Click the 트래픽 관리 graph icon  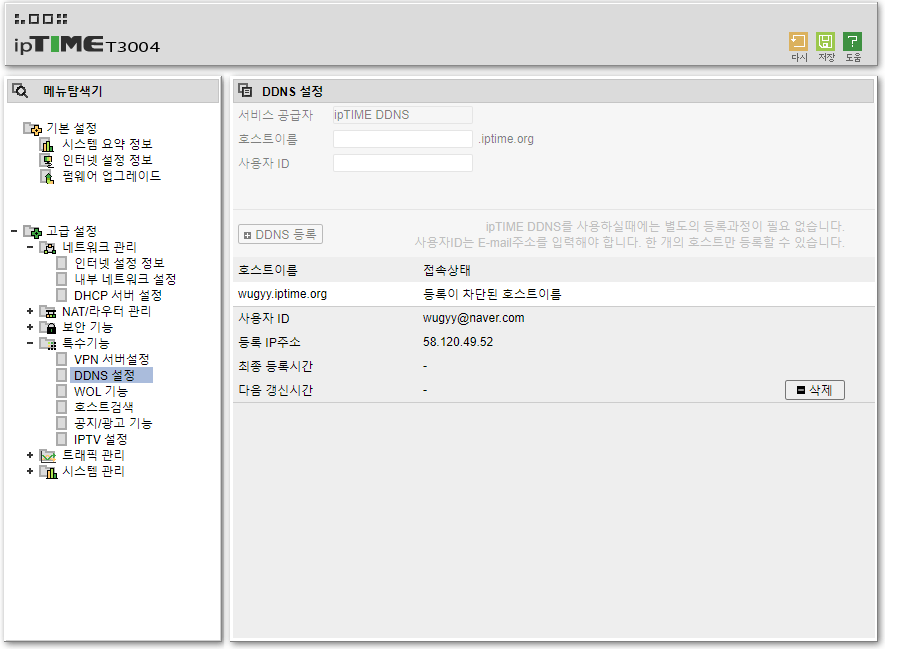point(48,455)
